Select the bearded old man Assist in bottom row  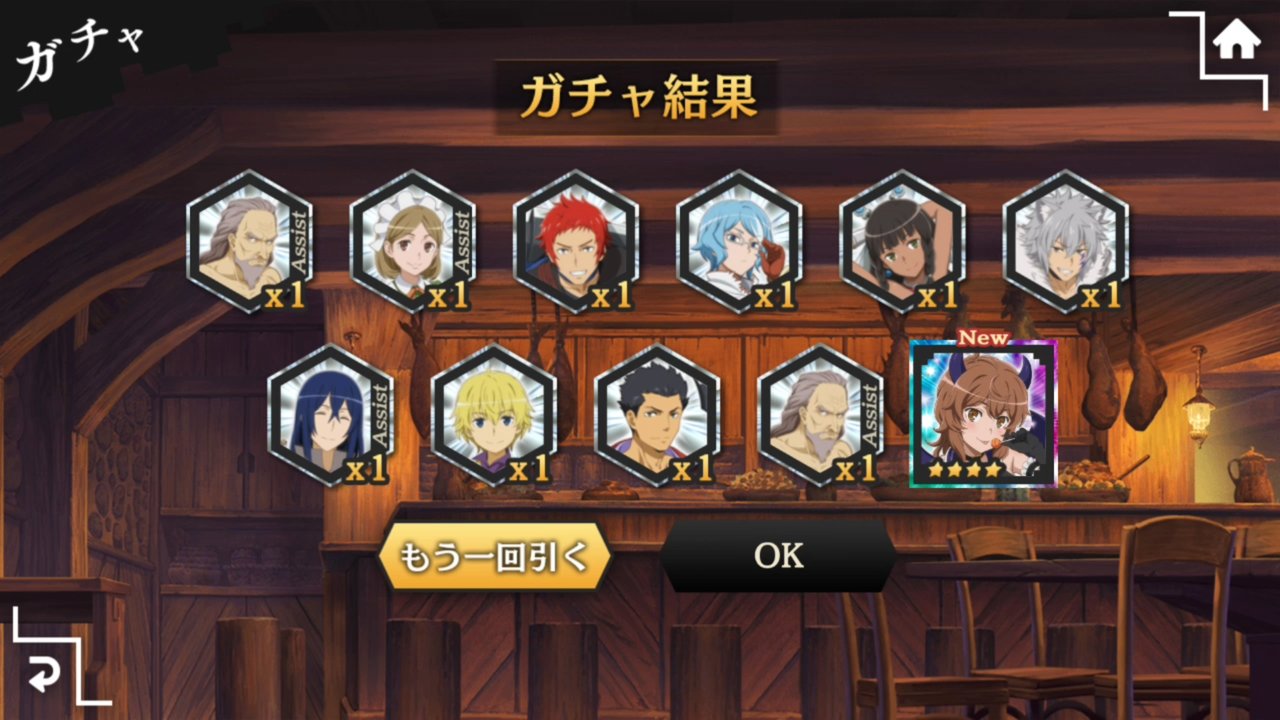click(820, 415)
